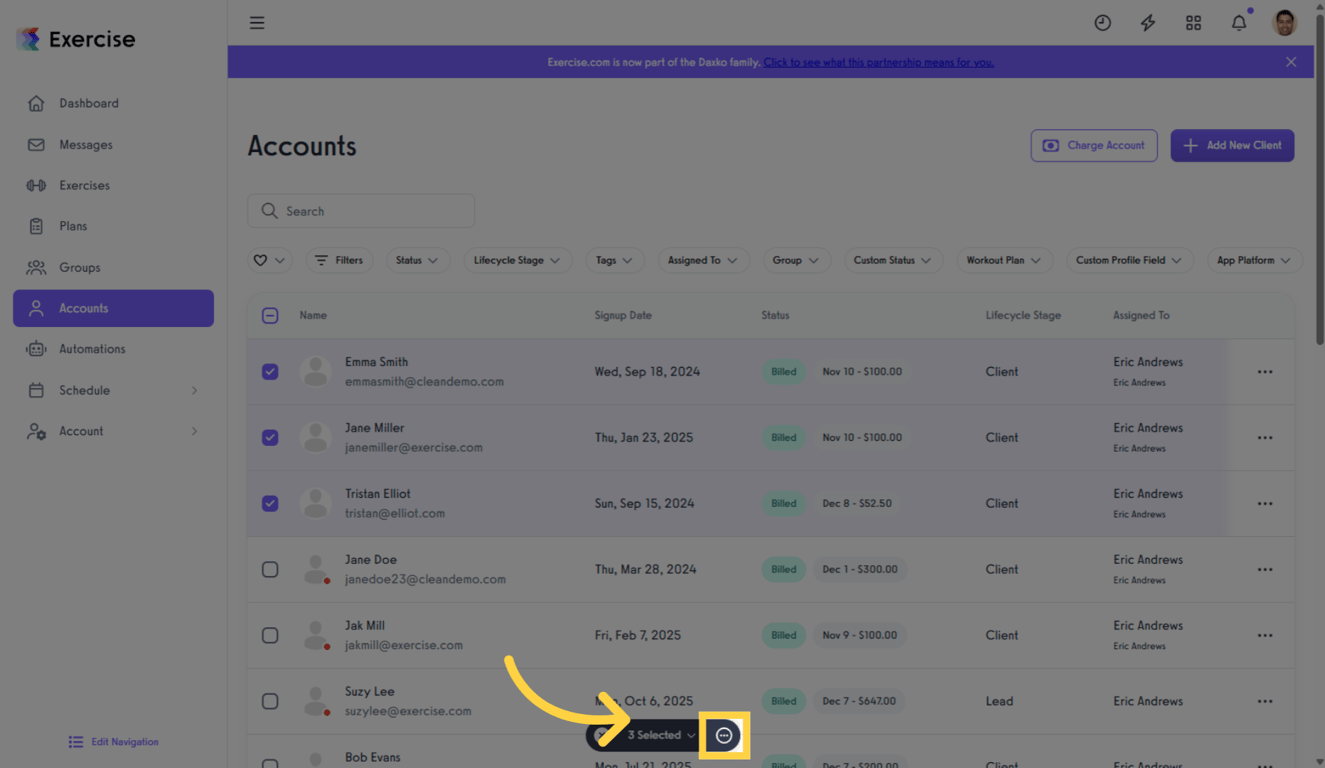Click the Daxko partnership banner link

tap(879, 61)
